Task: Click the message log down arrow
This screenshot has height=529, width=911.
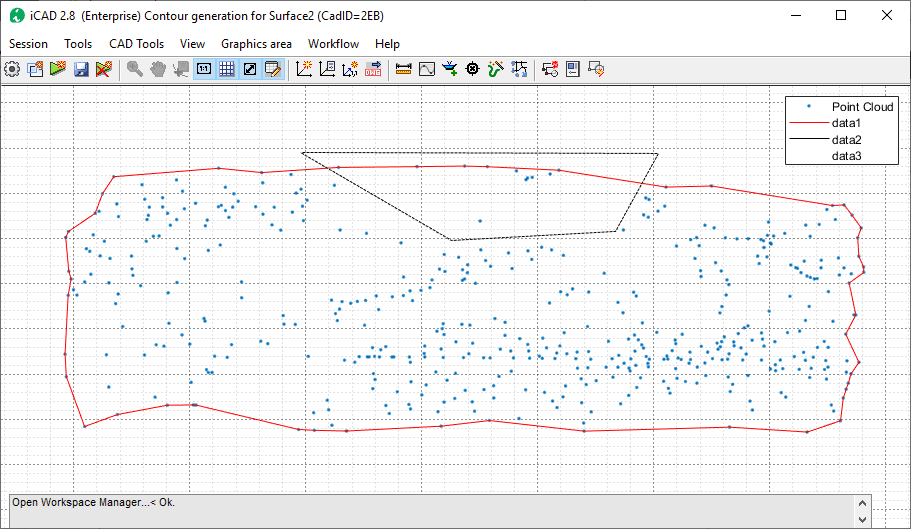Action: tap(862, 520)
